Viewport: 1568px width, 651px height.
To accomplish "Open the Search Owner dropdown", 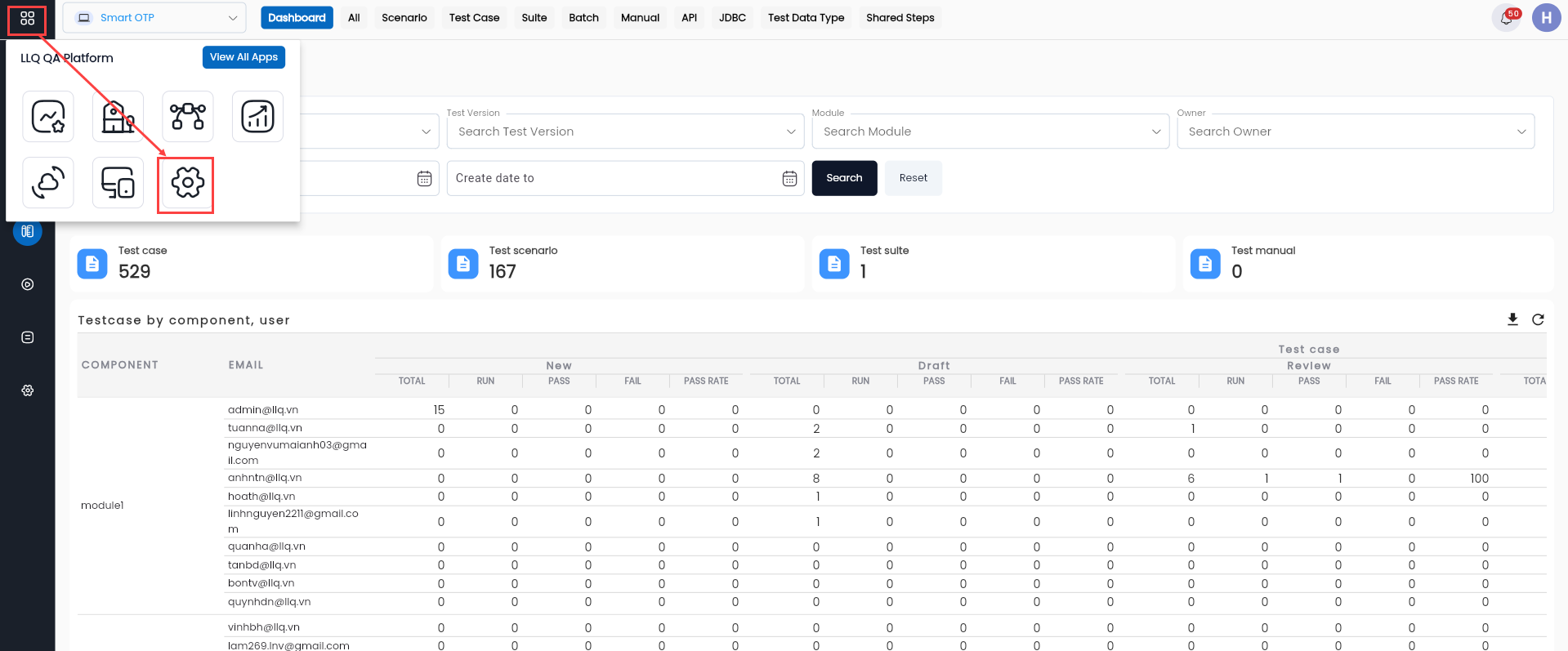I will pos(1356,132).
